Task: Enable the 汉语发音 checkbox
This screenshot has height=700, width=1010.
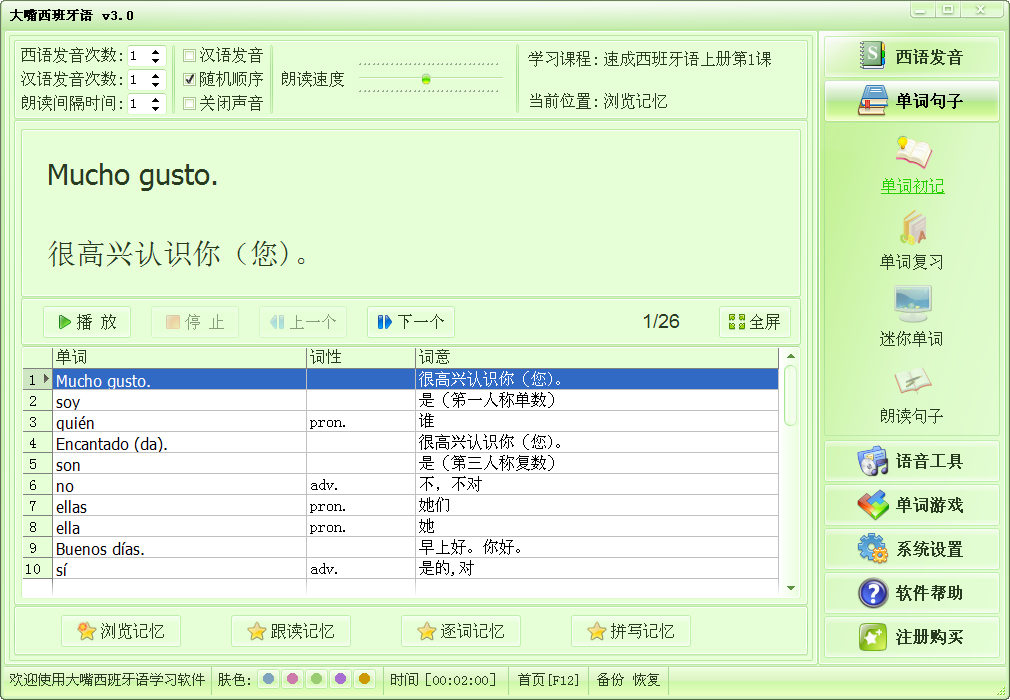Action: pos(189,55)
